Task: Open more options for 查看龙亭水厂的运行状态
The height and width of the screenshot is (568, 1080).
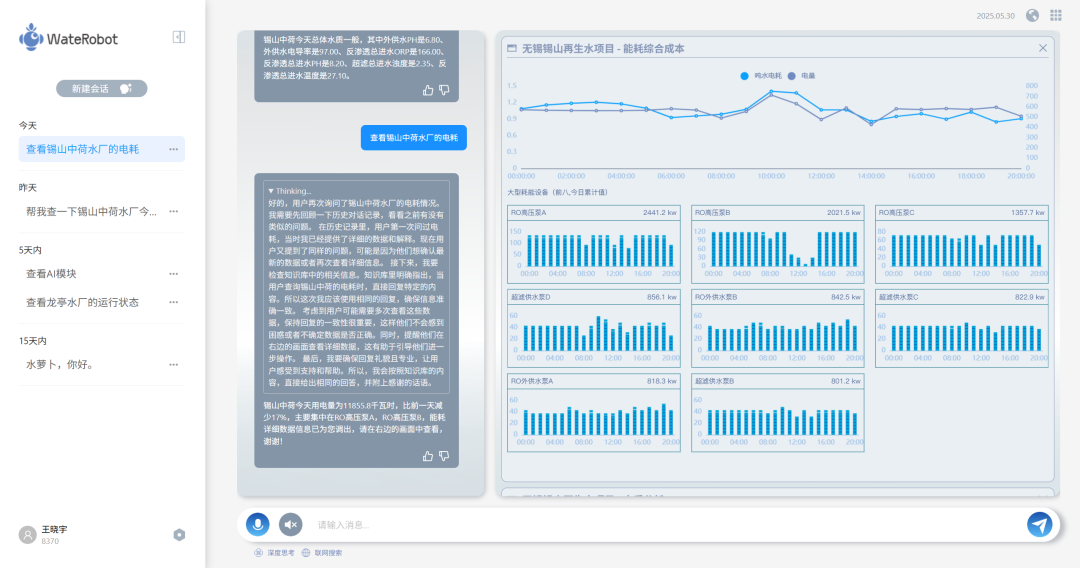Action: [x=174, y=302]
